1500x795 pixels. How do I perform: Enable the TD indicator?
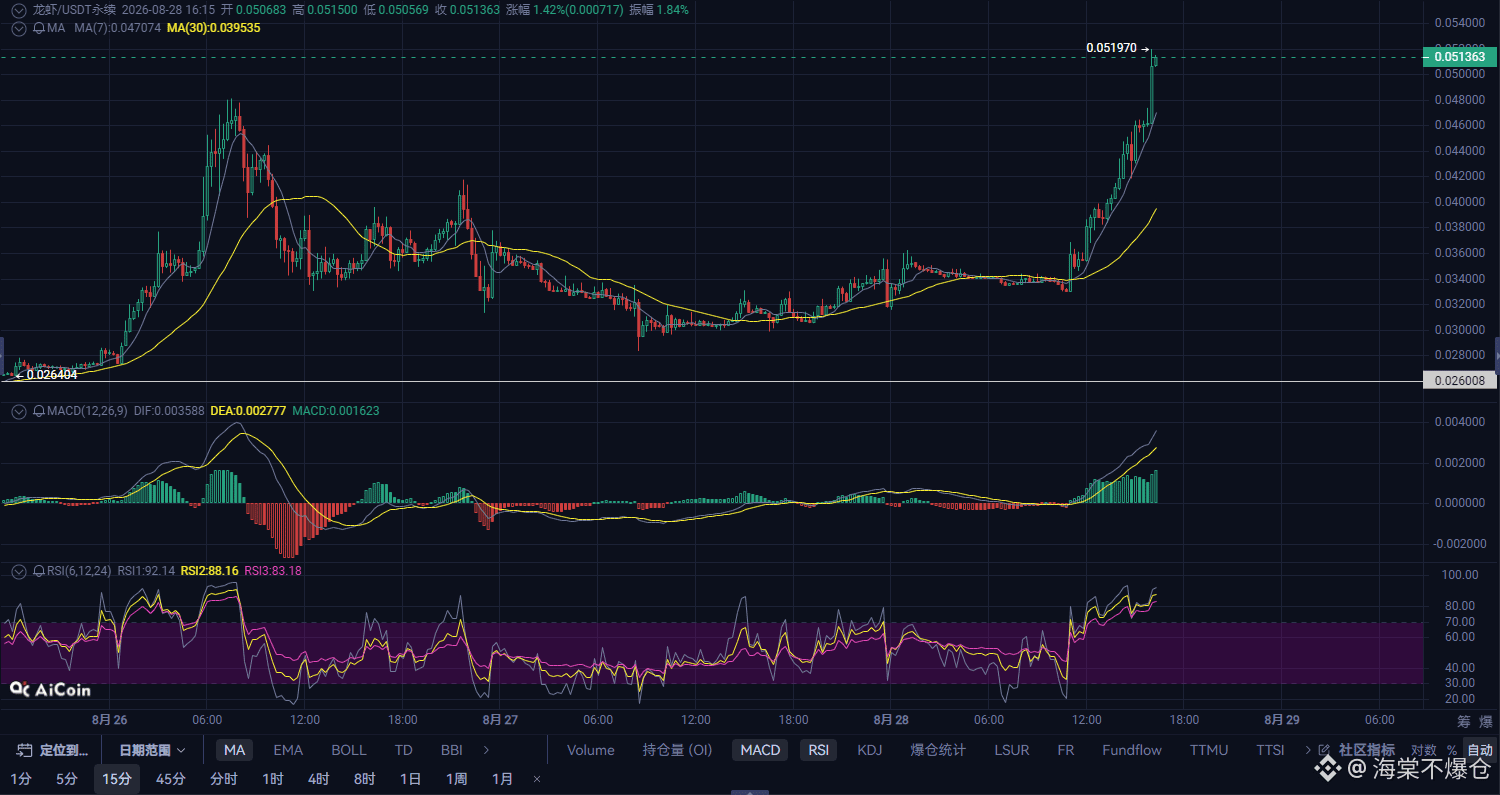pyautogui.click(x=404, y=750)
